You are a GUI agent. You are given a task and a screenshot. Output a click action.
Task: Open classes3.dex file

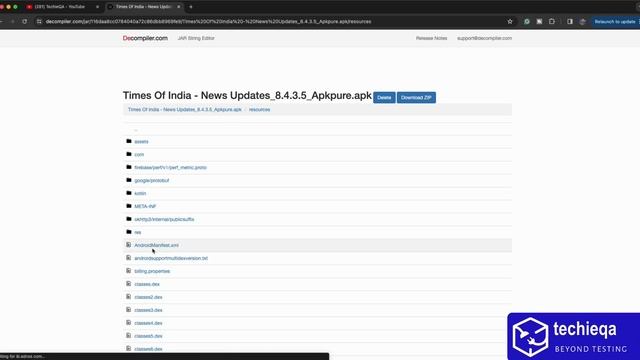click(x=148, y=310)
